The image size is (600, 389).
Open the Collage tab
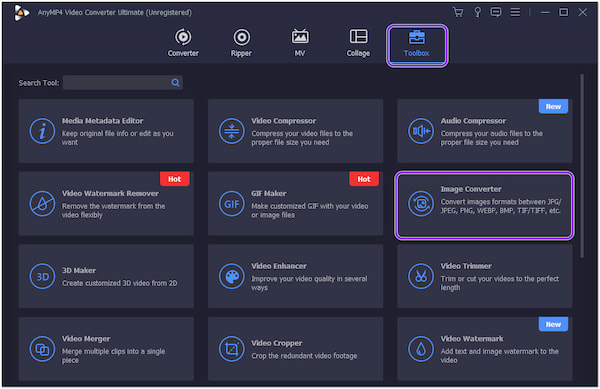pos(358,43)
